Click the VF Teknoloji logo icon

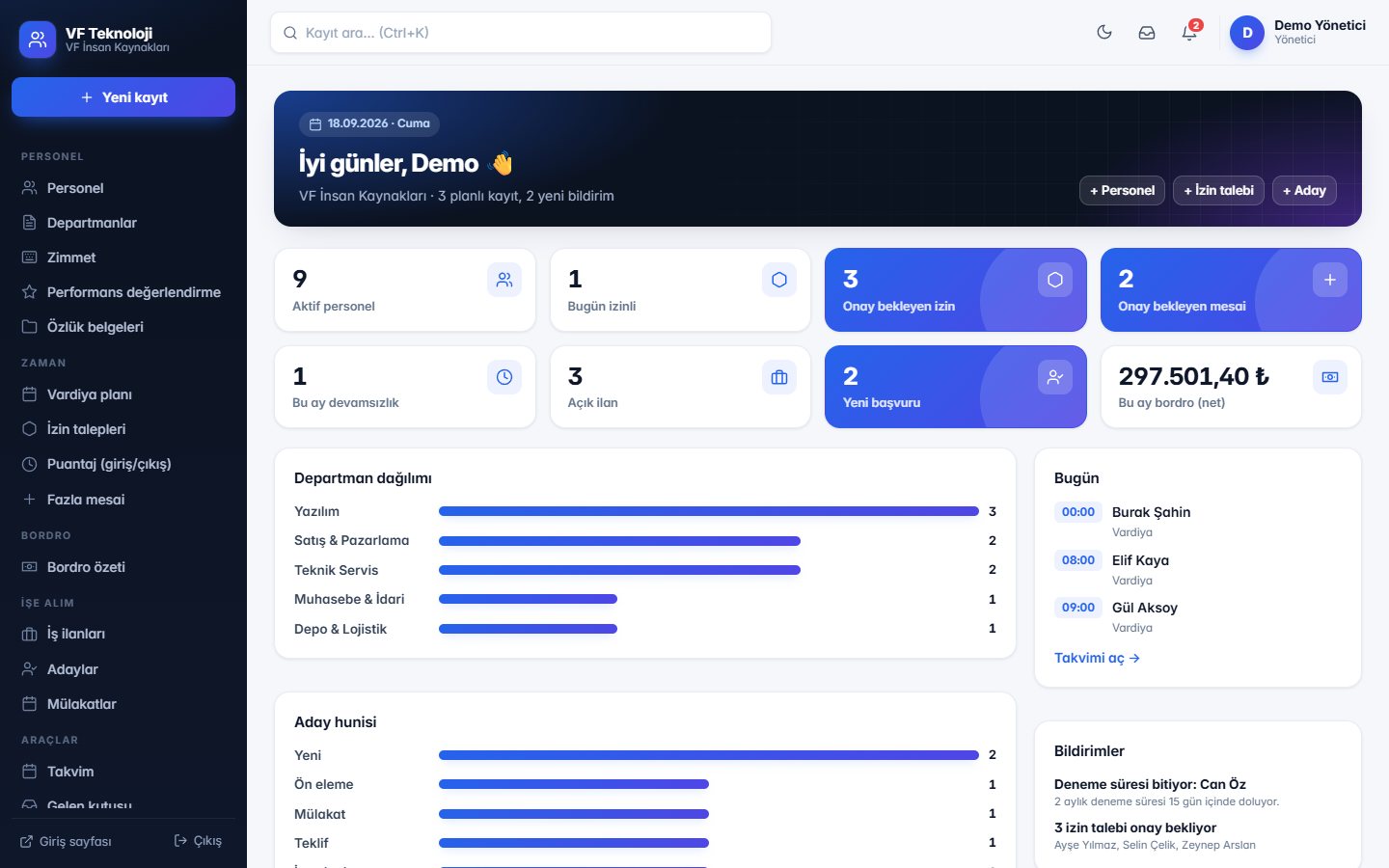click(38, 40)
